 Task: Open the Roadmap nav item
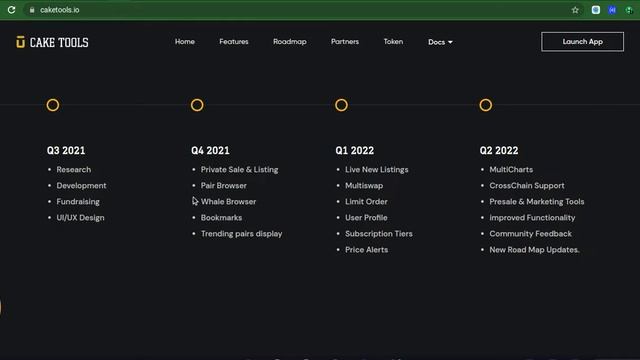(x=290, y=42)
